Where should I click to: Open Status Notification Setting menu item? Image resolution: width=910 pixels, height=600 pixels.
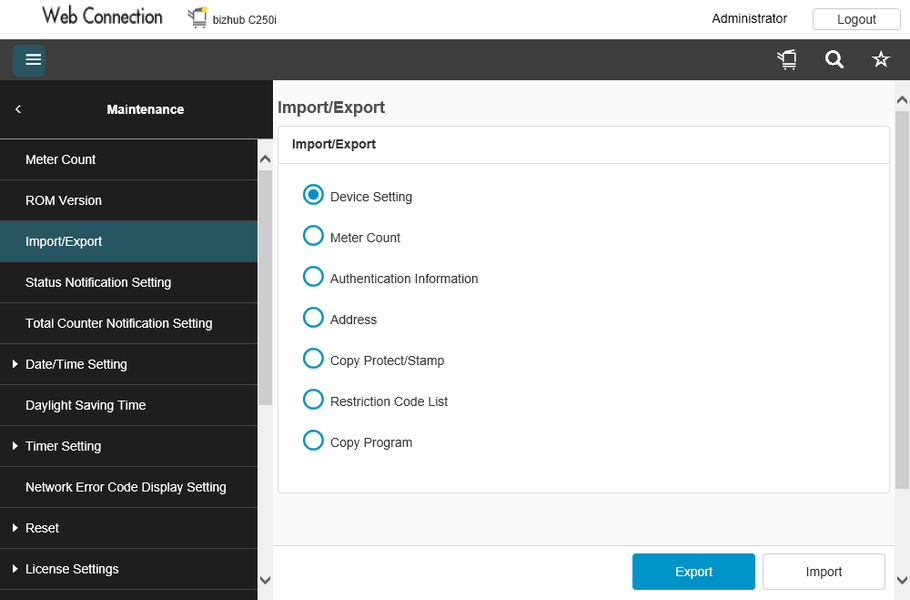(98, 282)
